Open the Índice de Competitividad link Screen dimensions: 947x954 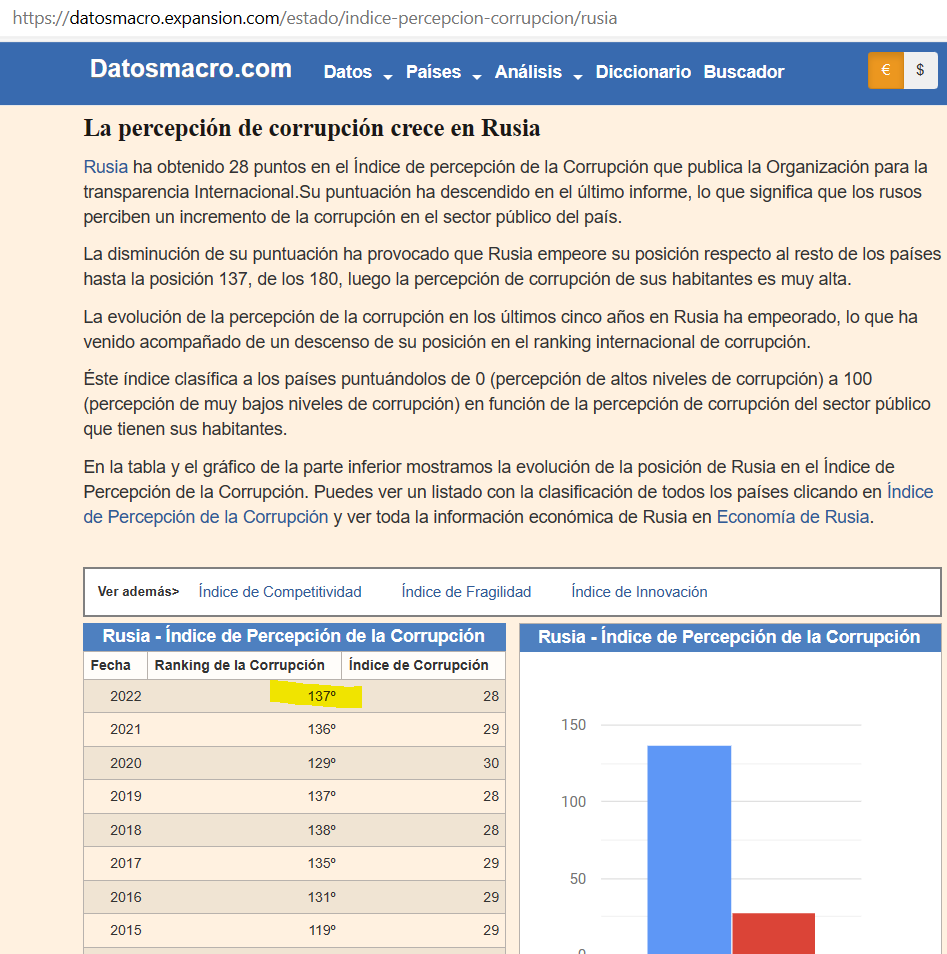pos(280,591)
